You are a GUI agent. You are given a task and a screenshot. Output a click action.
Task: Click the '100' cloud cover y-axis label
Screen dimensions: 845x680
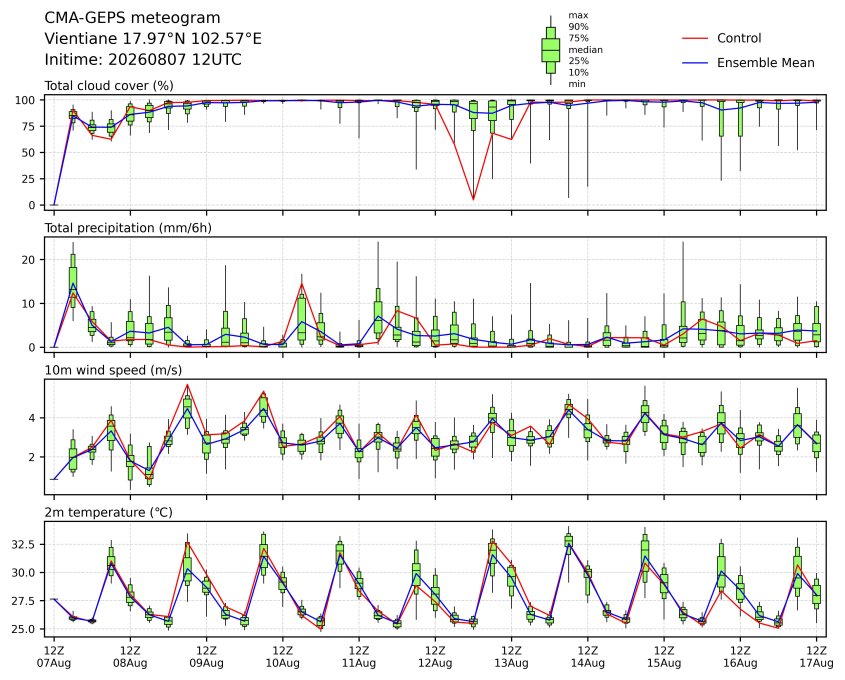click(x=25, y=100)
